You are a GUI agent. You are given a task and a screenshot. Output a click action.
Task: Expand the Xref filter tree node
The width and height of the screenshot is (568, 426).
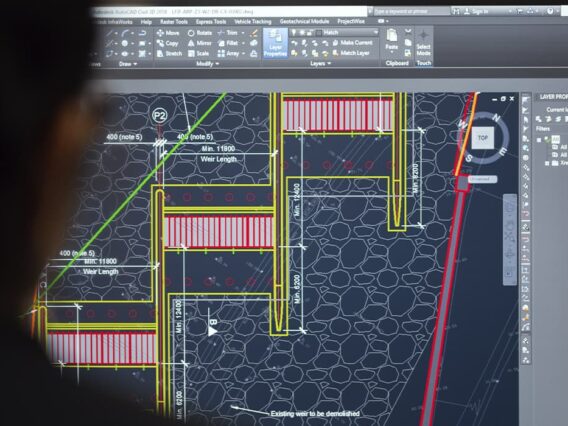pyautogui.click(x=547, y=163)
